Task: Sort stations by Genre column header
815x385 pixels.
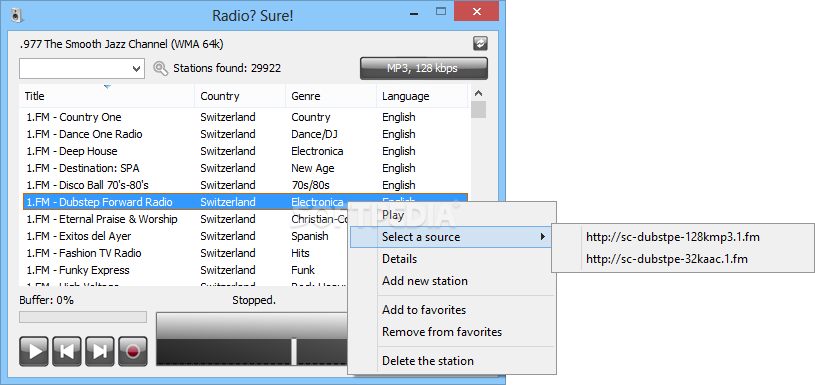Action: pyautogui.click(x=331, y=96)
